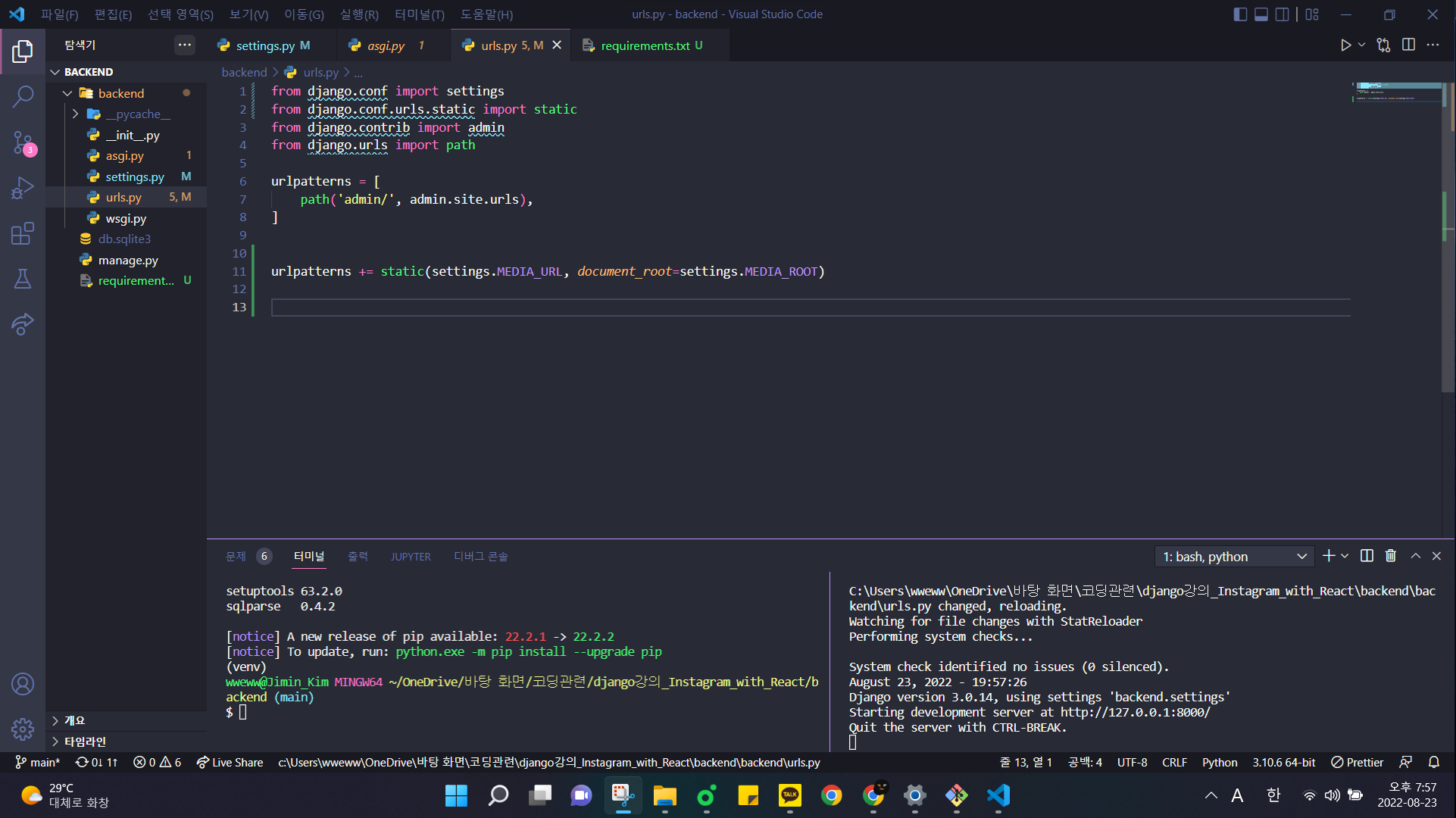
Task: Select the Python 3.10.6 interpreter
Action: [x=1283, y=762]
